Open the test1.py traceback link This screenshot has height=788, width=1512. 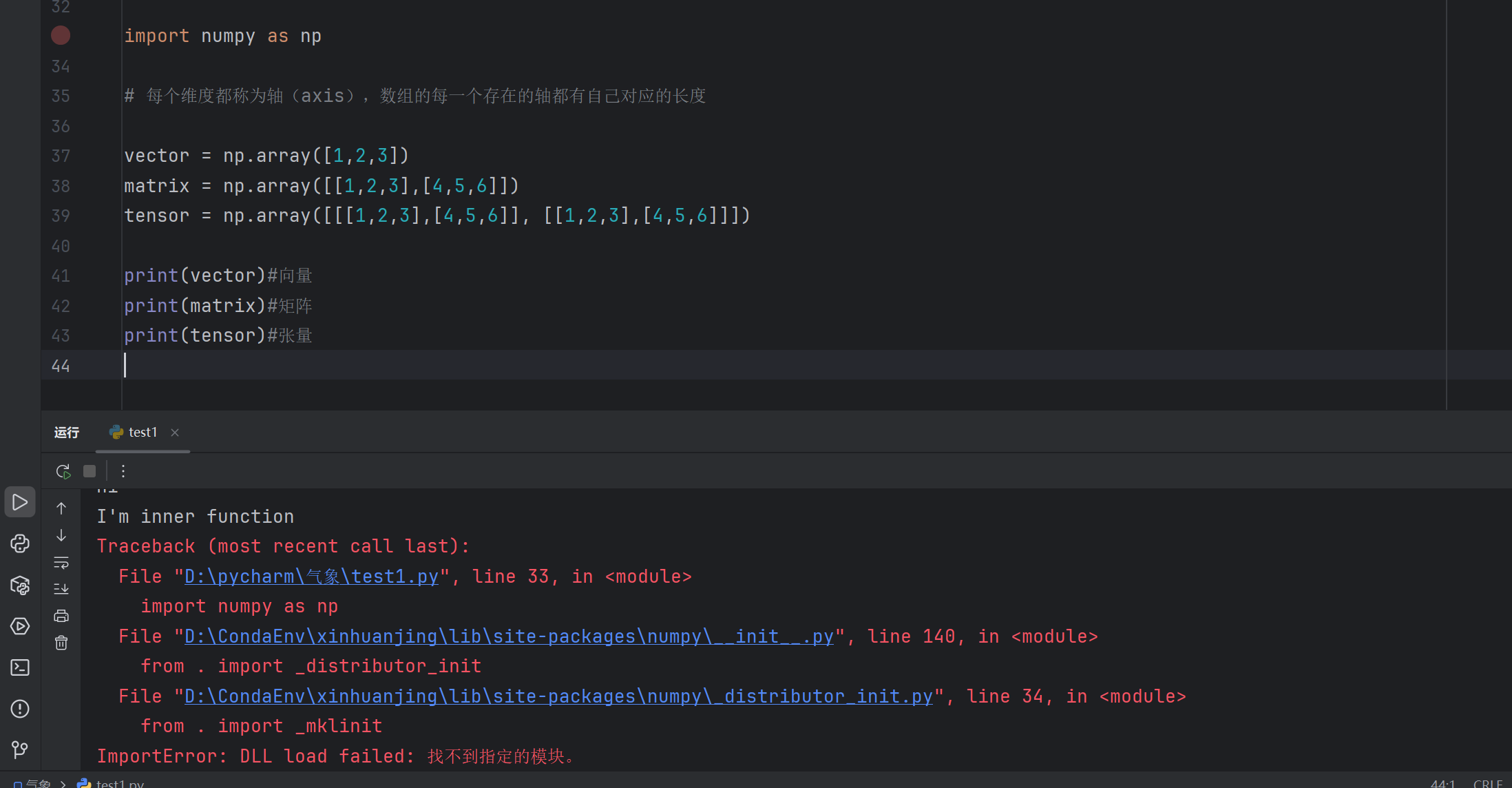(x=311, y=577)
